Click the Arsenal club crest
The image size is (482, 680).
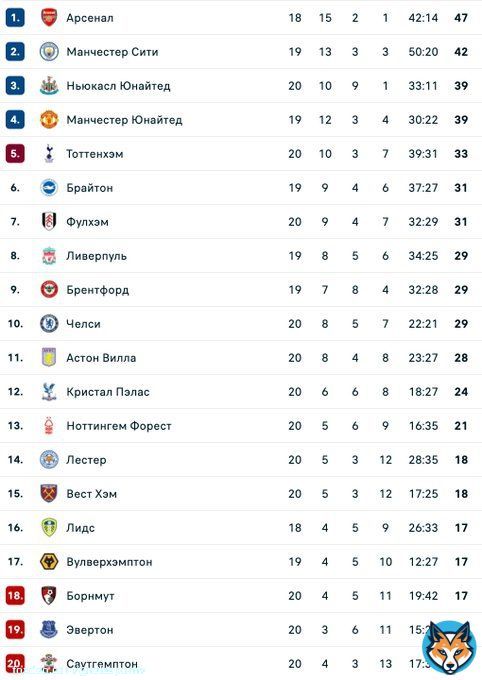49,18
